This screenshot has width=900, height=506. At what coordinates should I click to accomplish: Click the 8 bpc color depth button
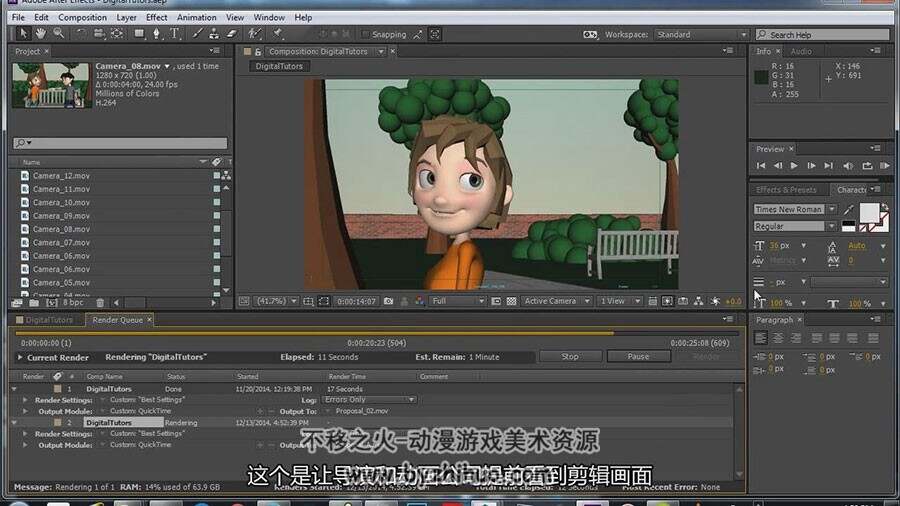click(x=73, y=302)
